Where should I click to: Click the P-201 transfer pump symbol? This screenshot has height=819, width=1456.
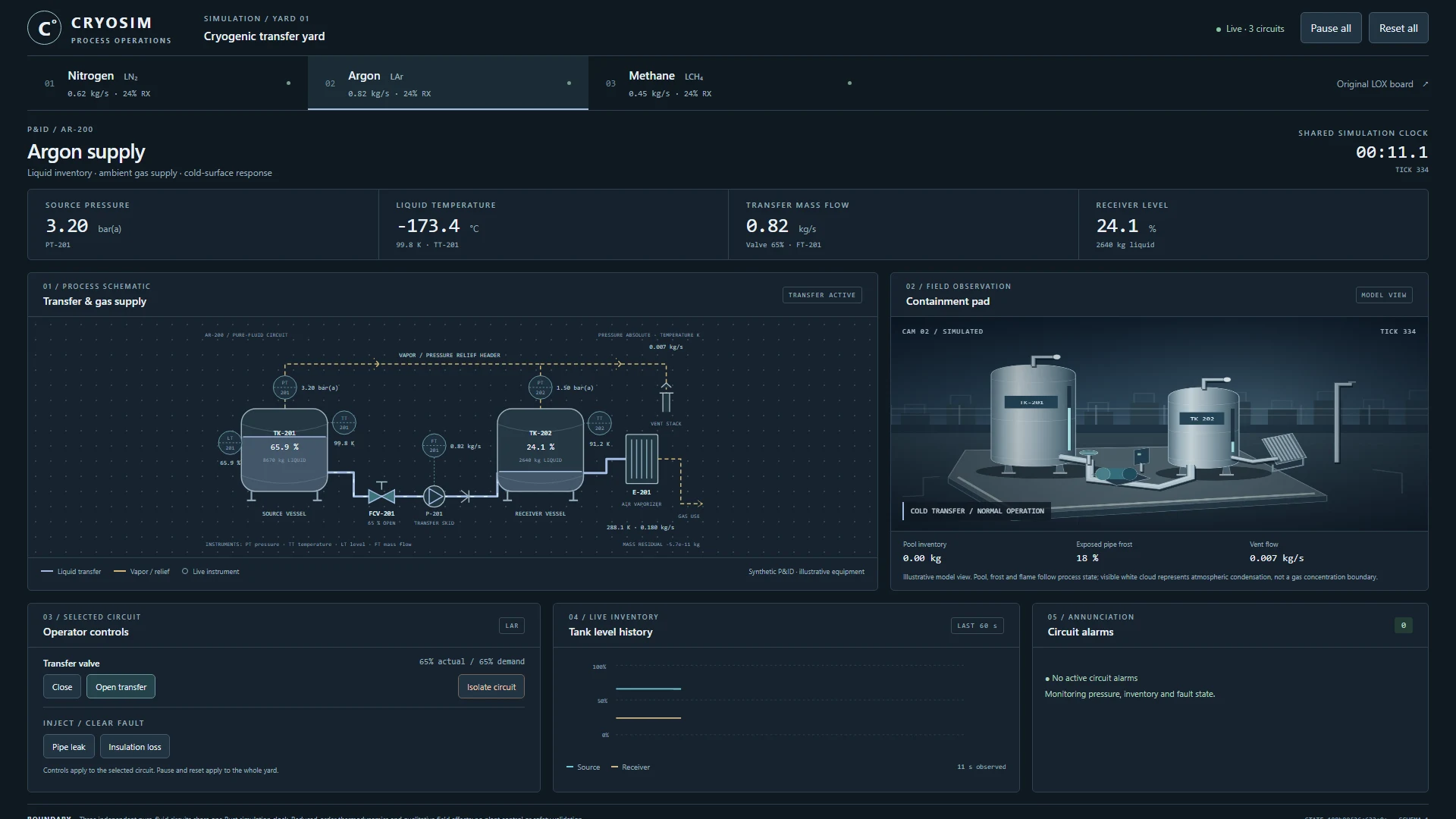coord(434,496)
